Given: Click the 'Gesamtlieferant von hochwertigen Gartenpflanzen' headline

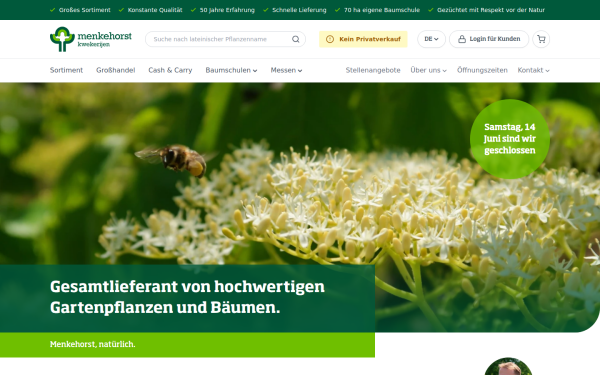Looking at the screenshot, I should click(187, 297).
